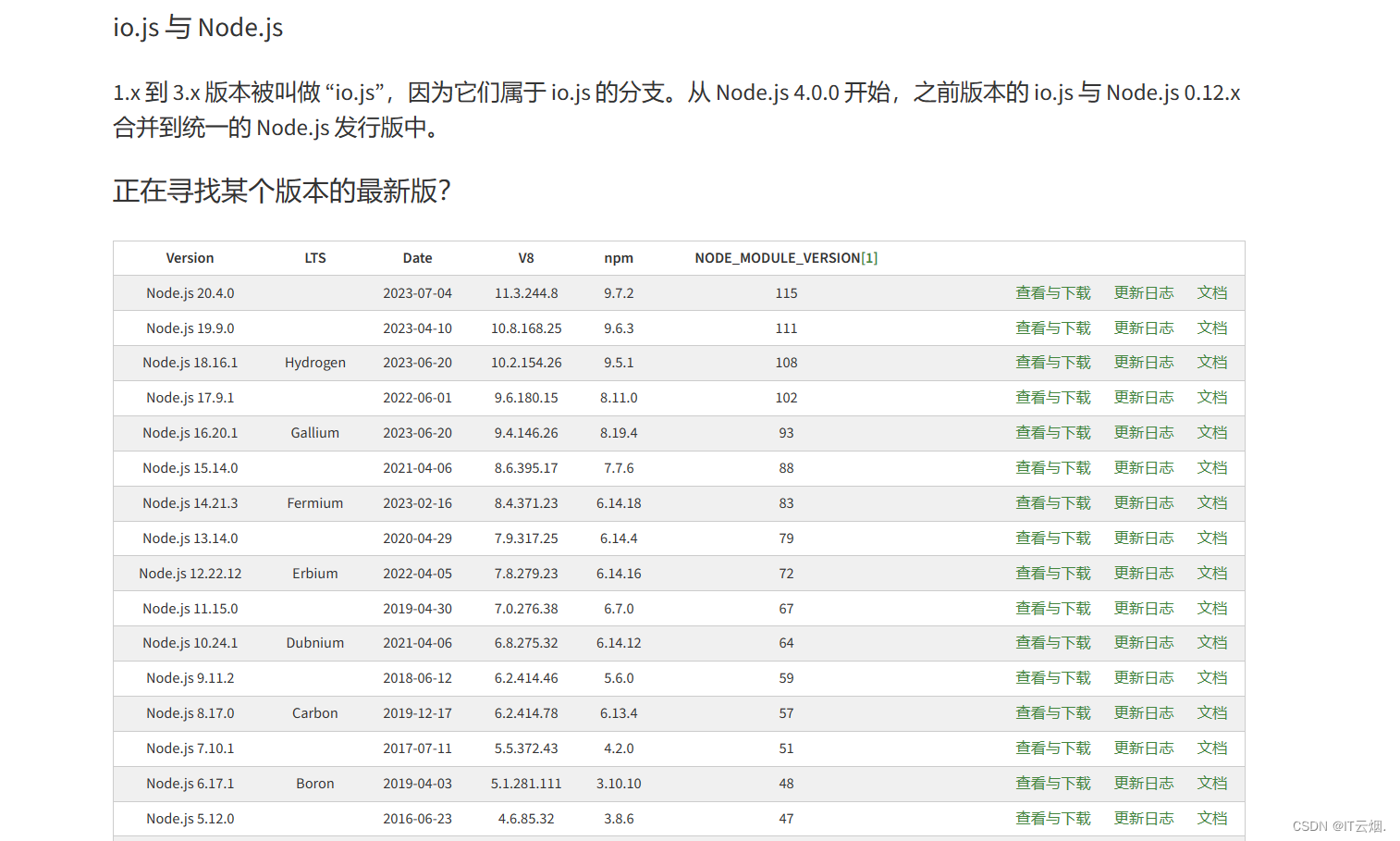The height and width of the screenshot is (841, 1400).
Task: Open 文档 for Node.js 20.4.0
Action: pyautogui.click(x=1212, y=293)
